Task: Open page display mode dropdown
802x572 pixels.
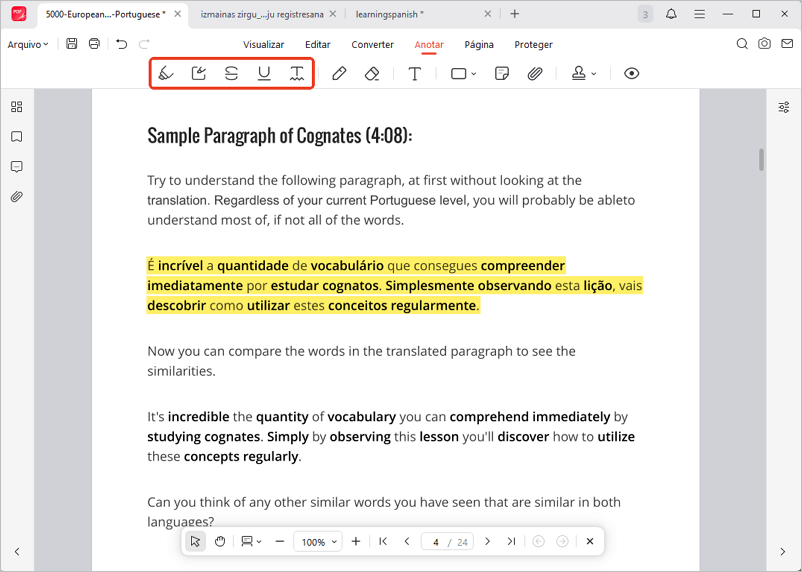Action: click(251, 541)
